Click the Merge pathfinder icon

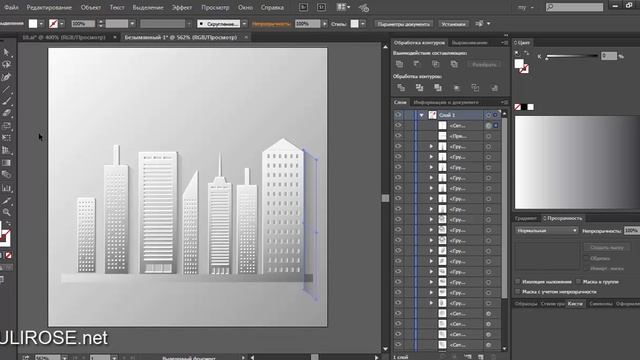tap(438, 88)
